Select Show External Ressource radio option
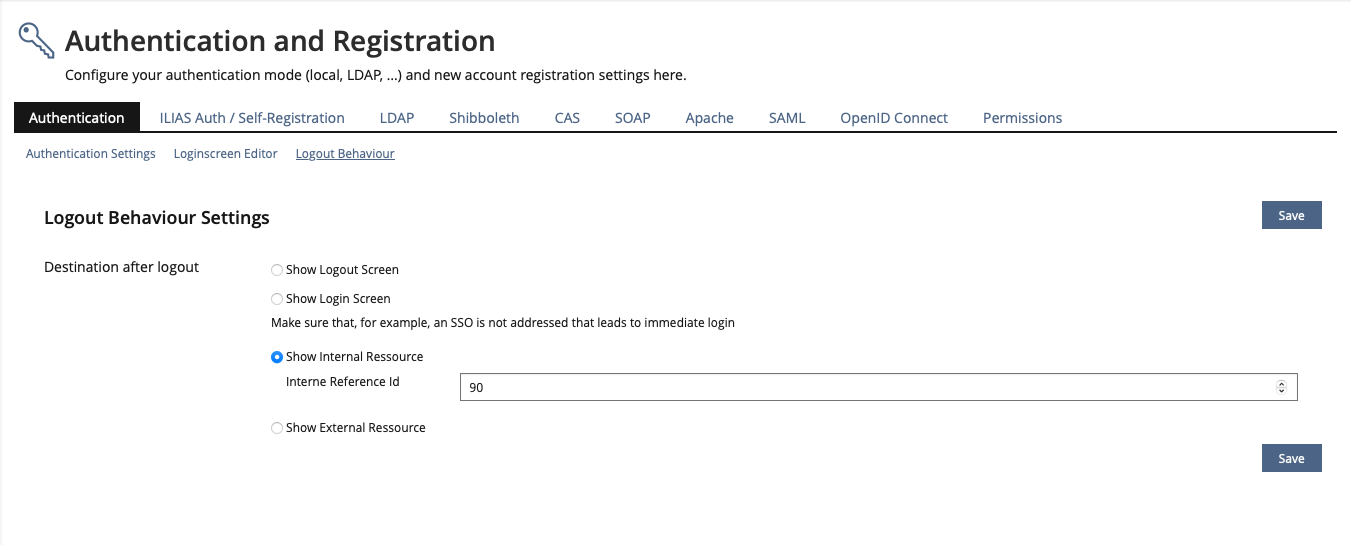This screenshot has height=545, width=1351. point(277,428)
